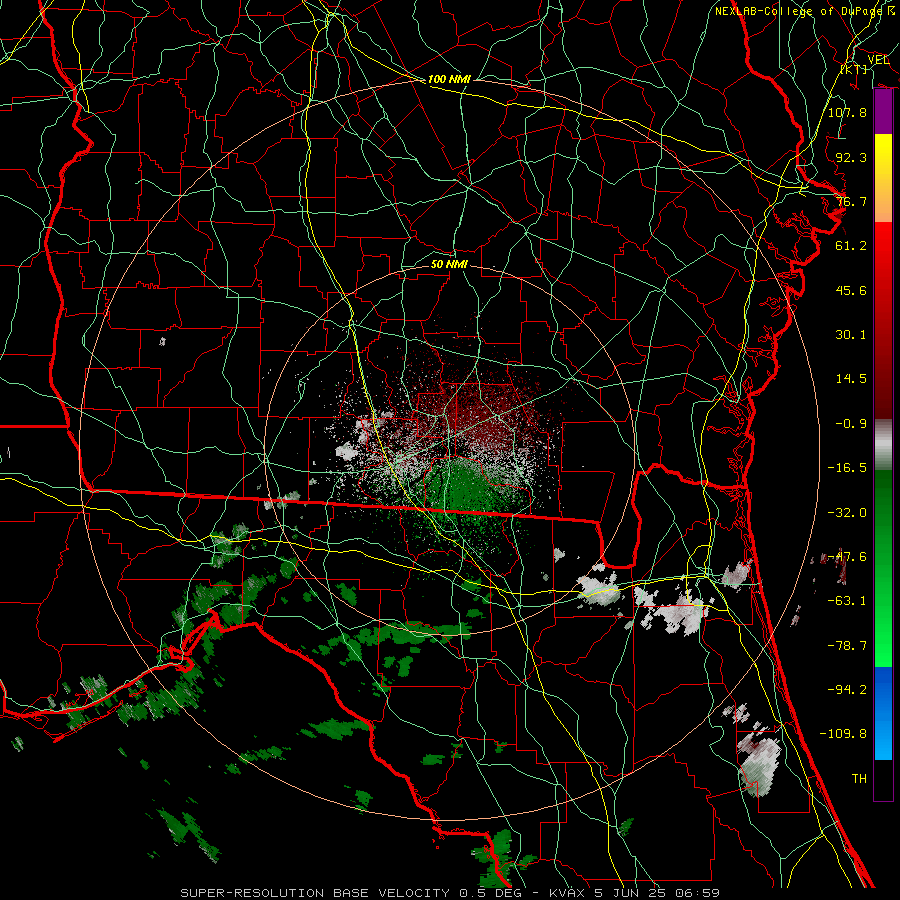Pick the bright red segment of color bar
This screenshot has width=900, height=900.
(x=883, y=253)
